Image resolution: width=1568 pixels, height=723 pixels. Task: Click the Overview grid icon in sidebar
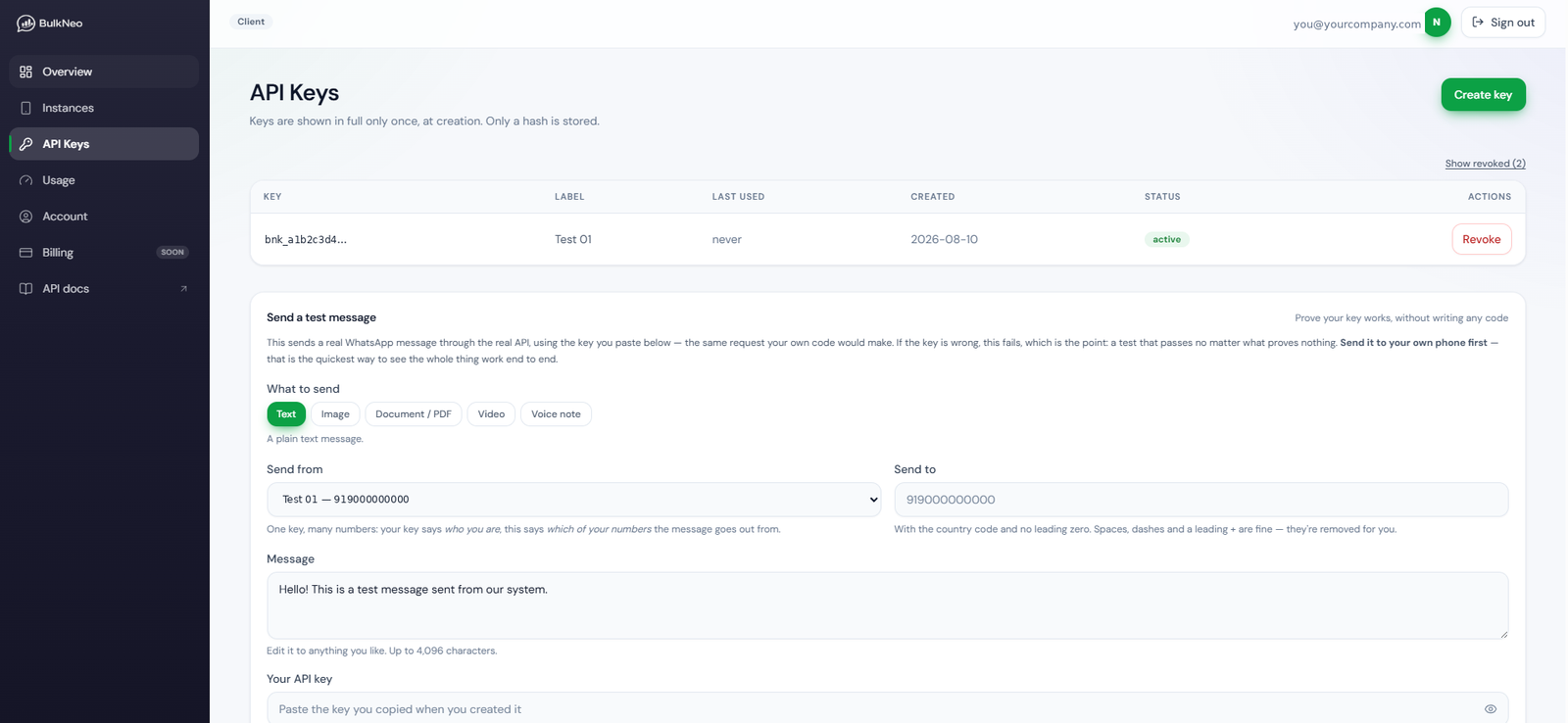(x=25, y=72)
